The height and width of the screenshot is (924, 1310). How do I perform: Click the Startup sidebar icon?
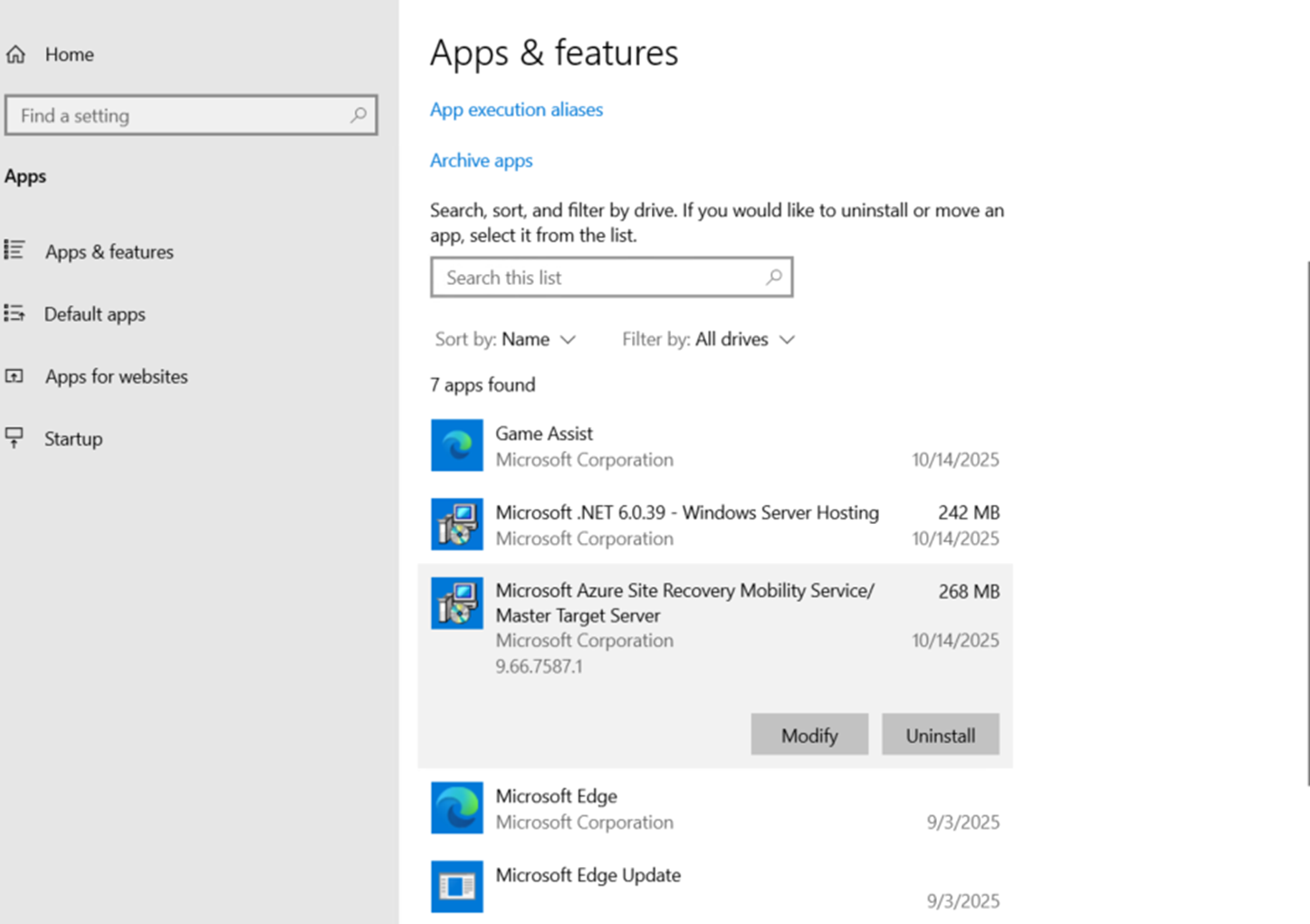[x=14, y=438]
